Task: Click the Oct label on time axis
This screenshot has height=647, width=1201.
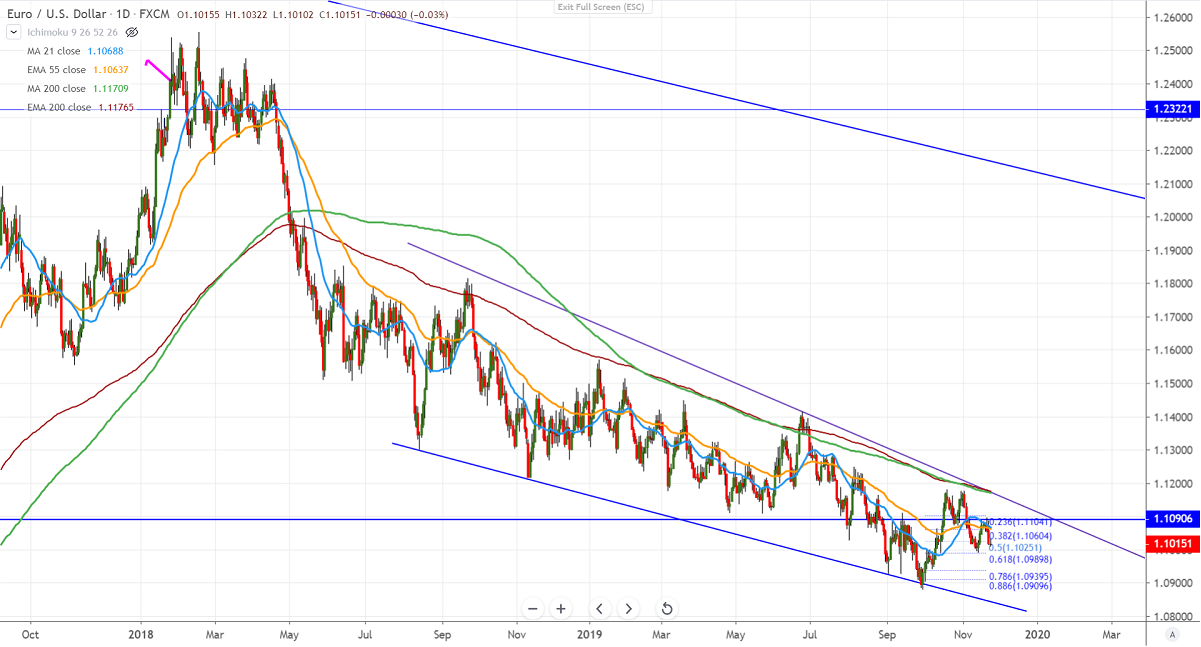Action: point(30,633)
